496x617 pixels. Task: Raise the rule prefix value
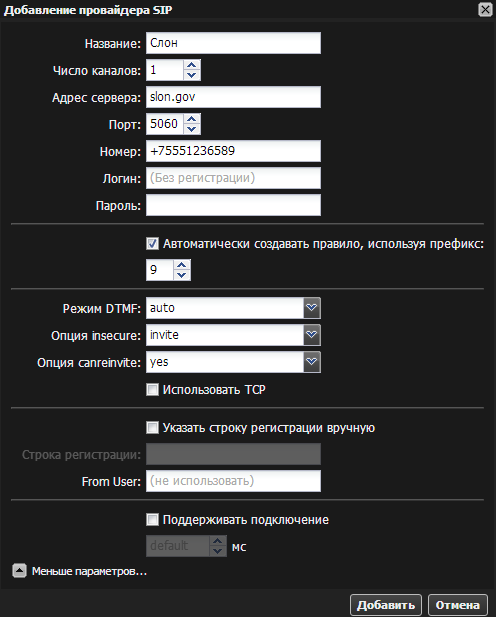[x=181, y=265]
